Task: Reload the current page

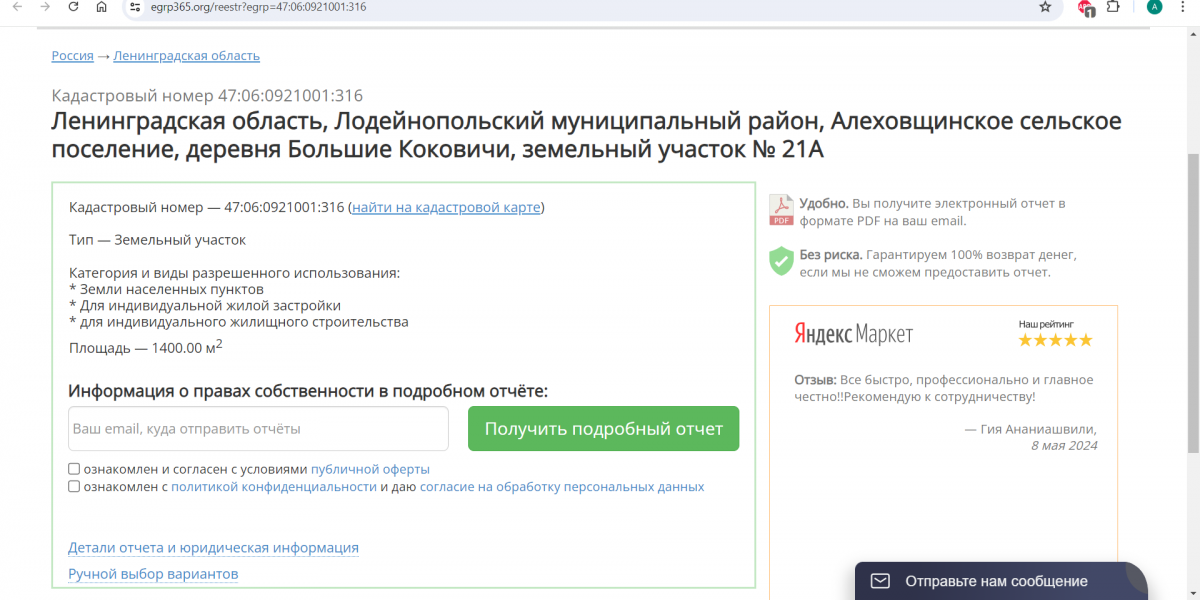Action: coord(73,7)
